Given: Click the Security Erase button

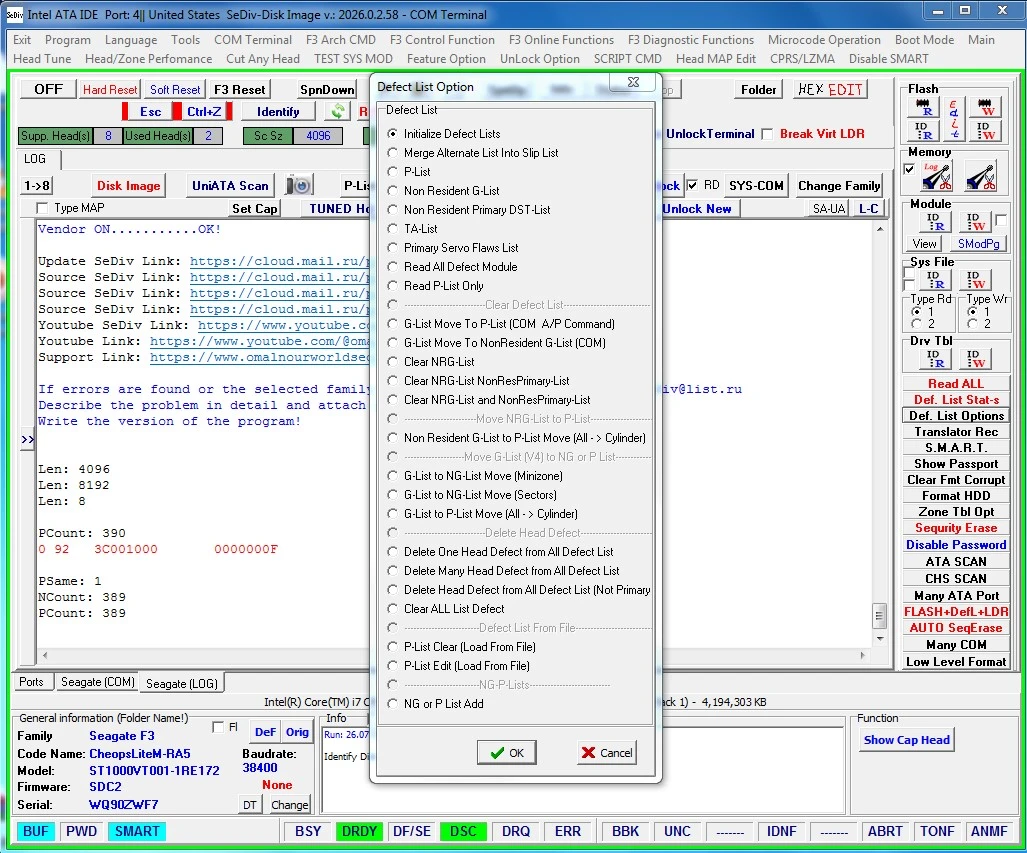Looking at the screenshot, I should coord(956,528).
